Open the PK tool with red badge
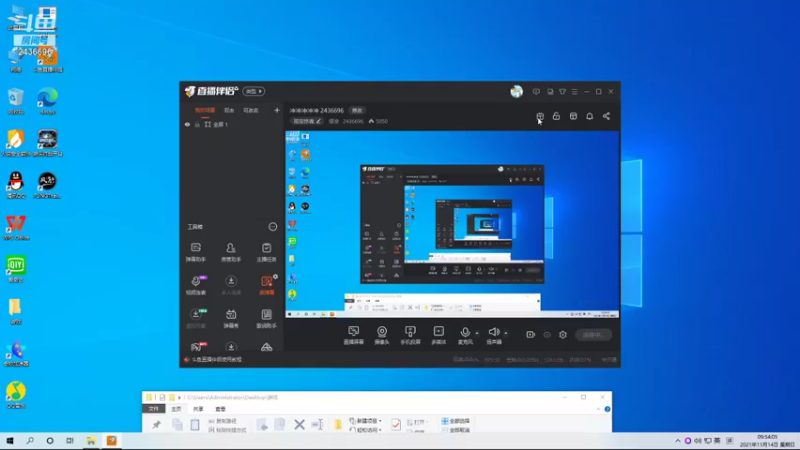 197,347
